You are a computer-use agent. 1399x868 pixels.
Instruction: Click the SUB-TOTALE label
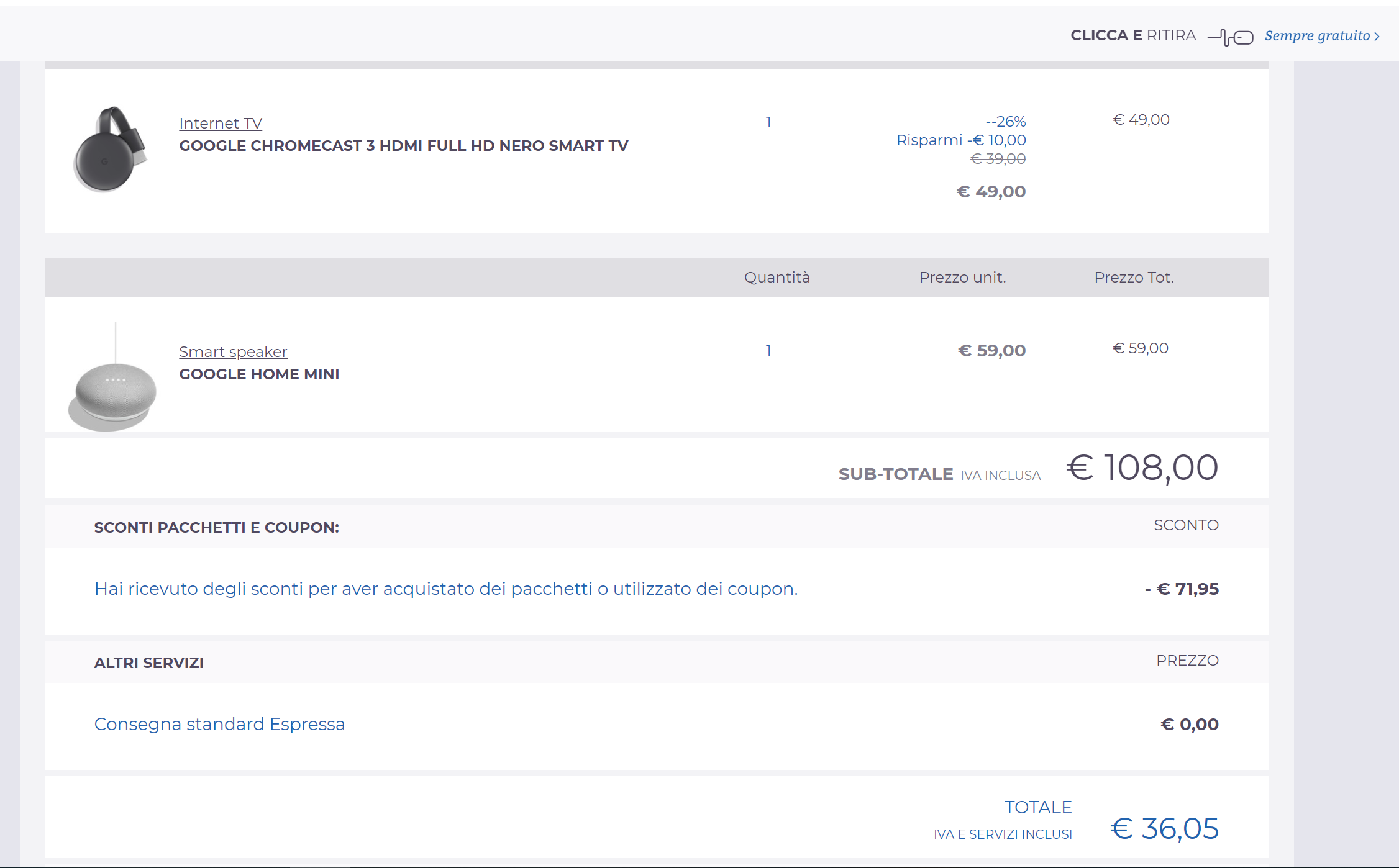895,474
